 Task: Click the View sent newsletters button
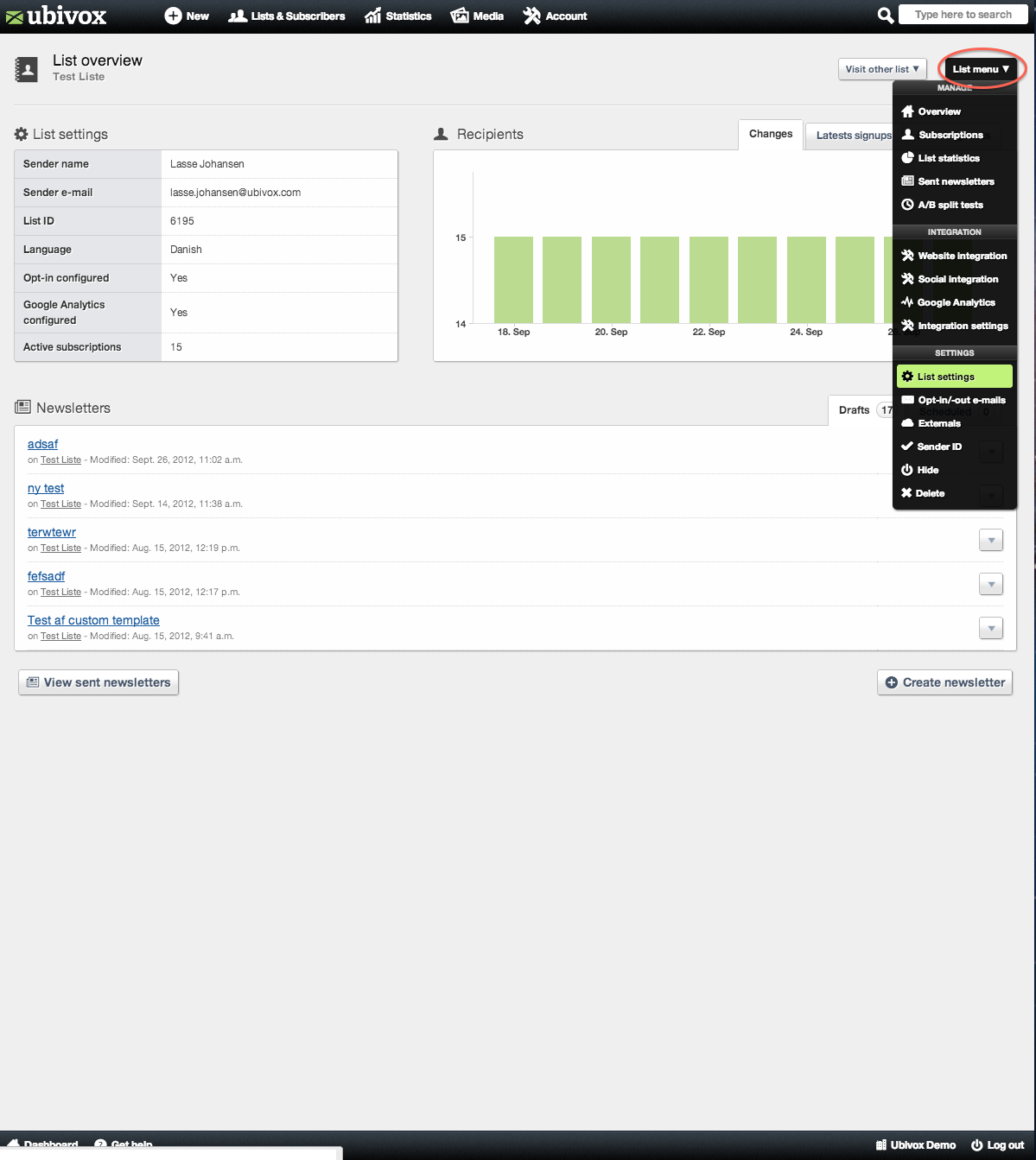point(99,682)
